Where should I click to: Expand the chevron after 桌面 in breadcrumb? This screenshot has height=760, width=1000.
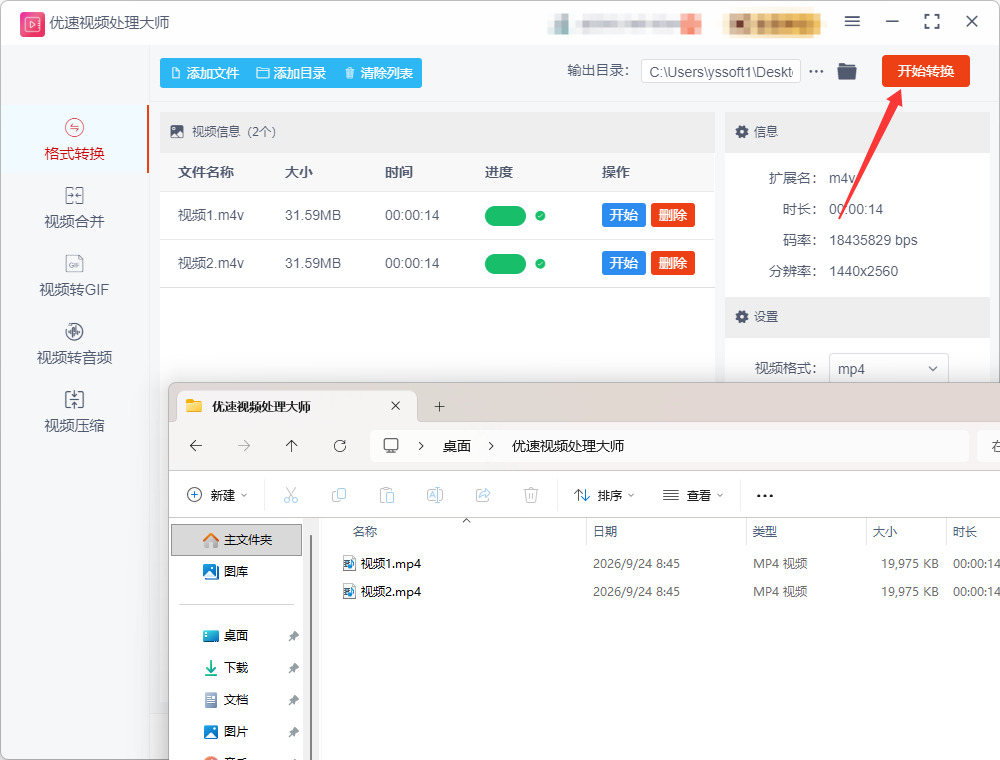tap(491, 446)
